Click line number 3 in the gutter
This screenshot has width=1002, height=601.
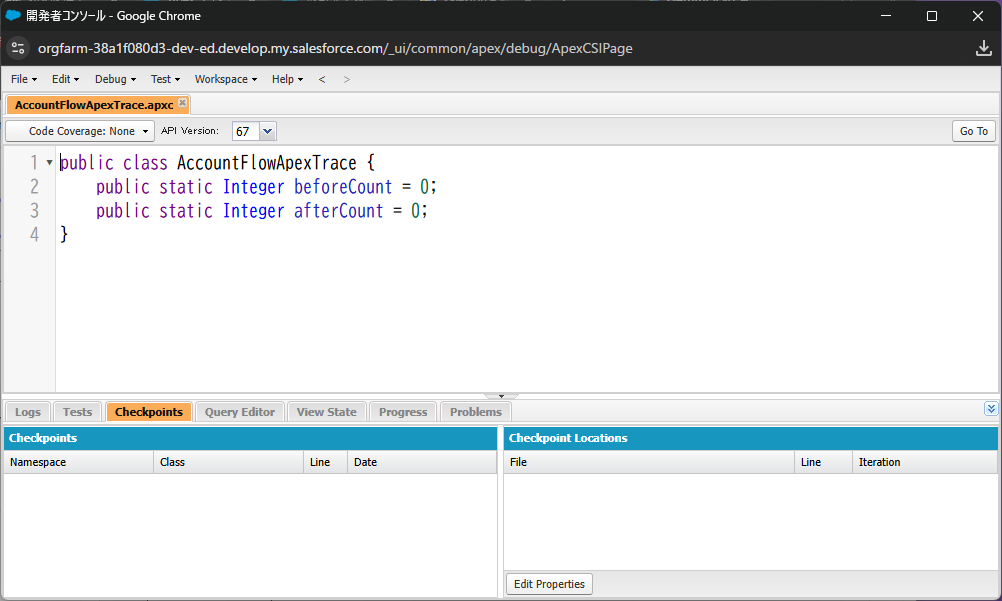(x=34, y=211)
